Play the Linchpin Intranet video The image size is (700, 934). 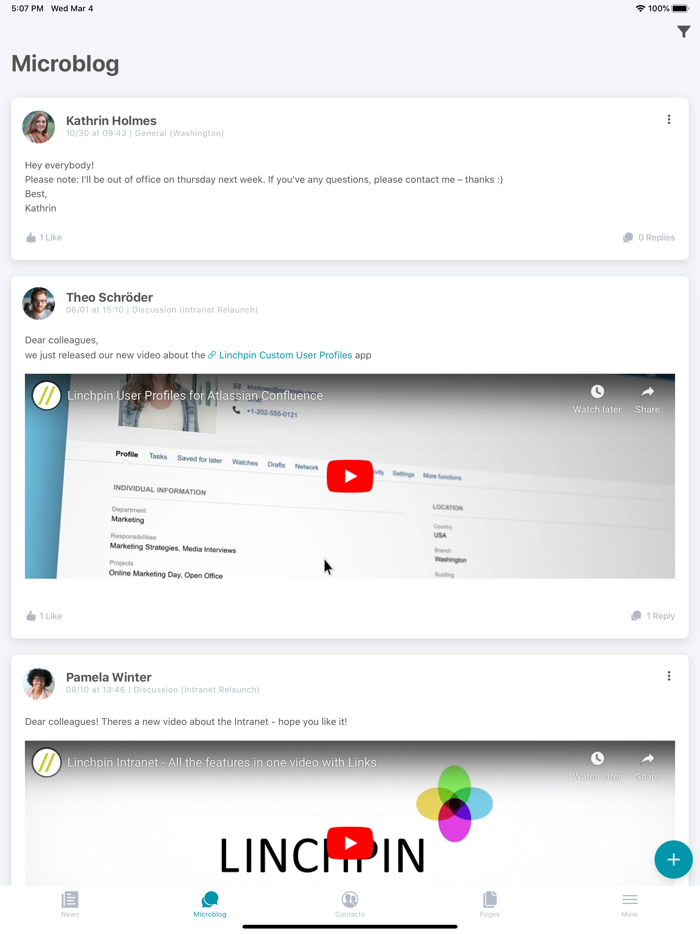point(350,843)
